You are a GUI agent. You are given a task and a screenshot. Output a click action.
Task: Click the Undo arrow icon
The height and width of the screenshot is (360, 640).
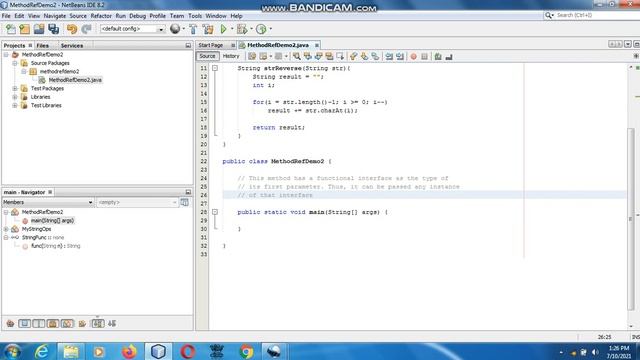pos(72,29)
